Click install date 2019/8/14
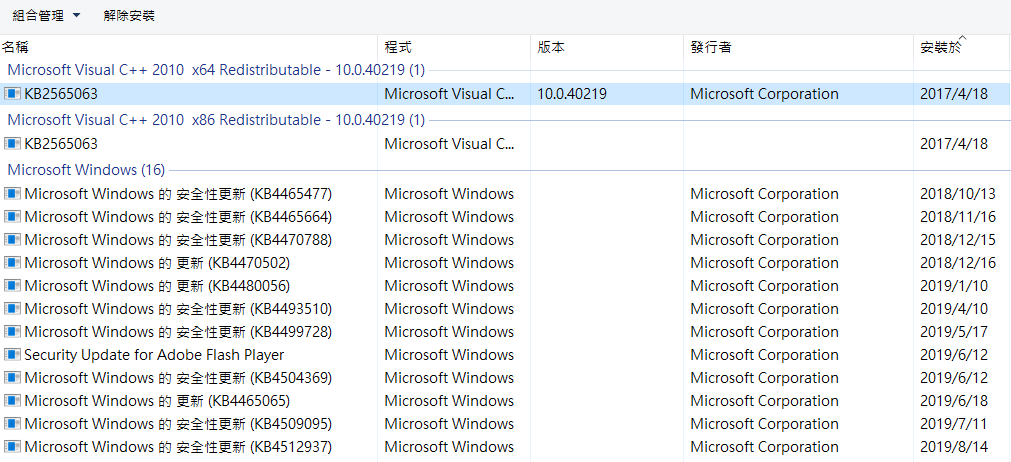The image size is (1011, 462). coord(954,447)
